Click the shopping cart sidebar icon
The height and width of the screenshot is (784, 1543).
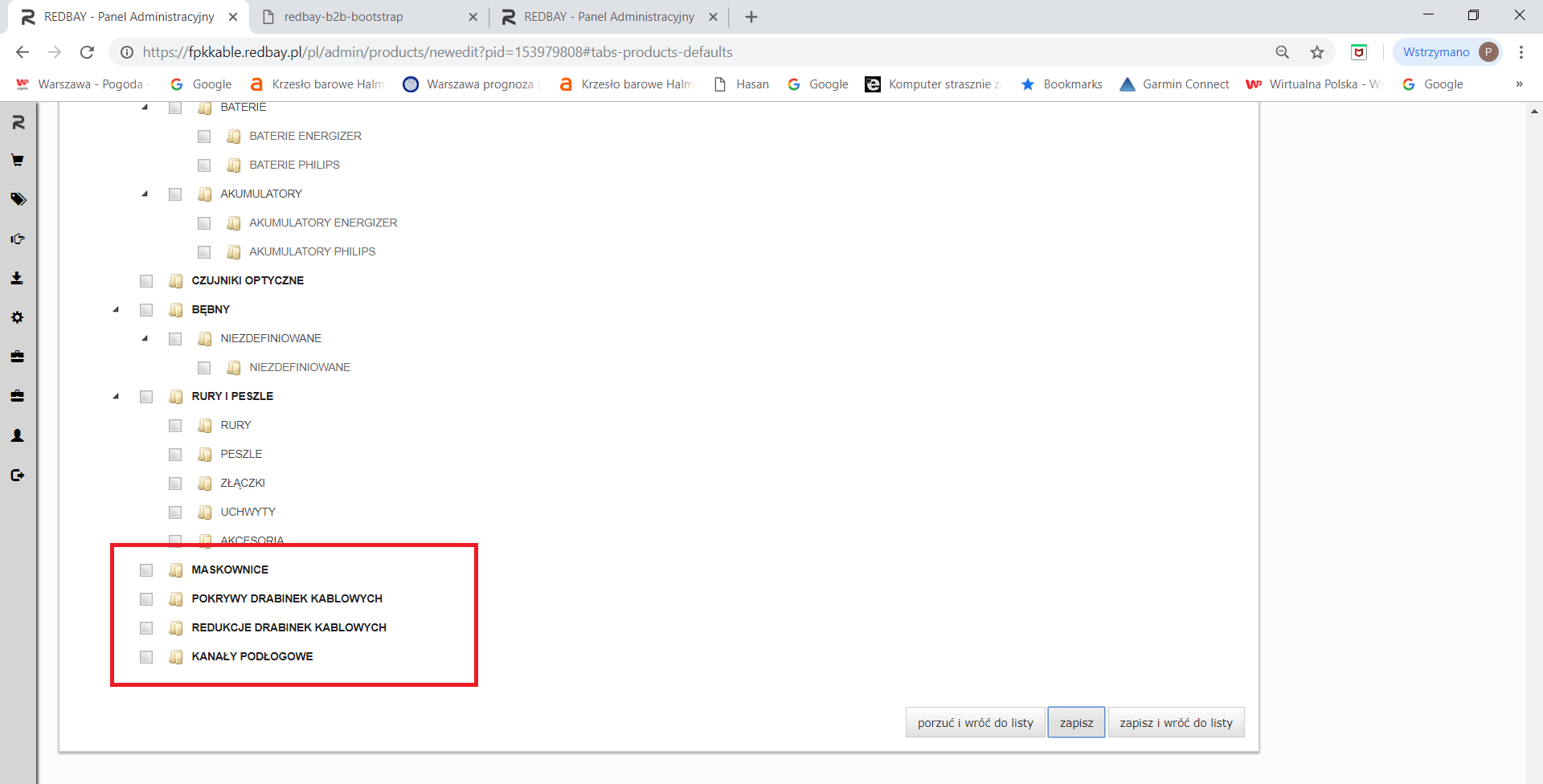(x=17, y=161)
